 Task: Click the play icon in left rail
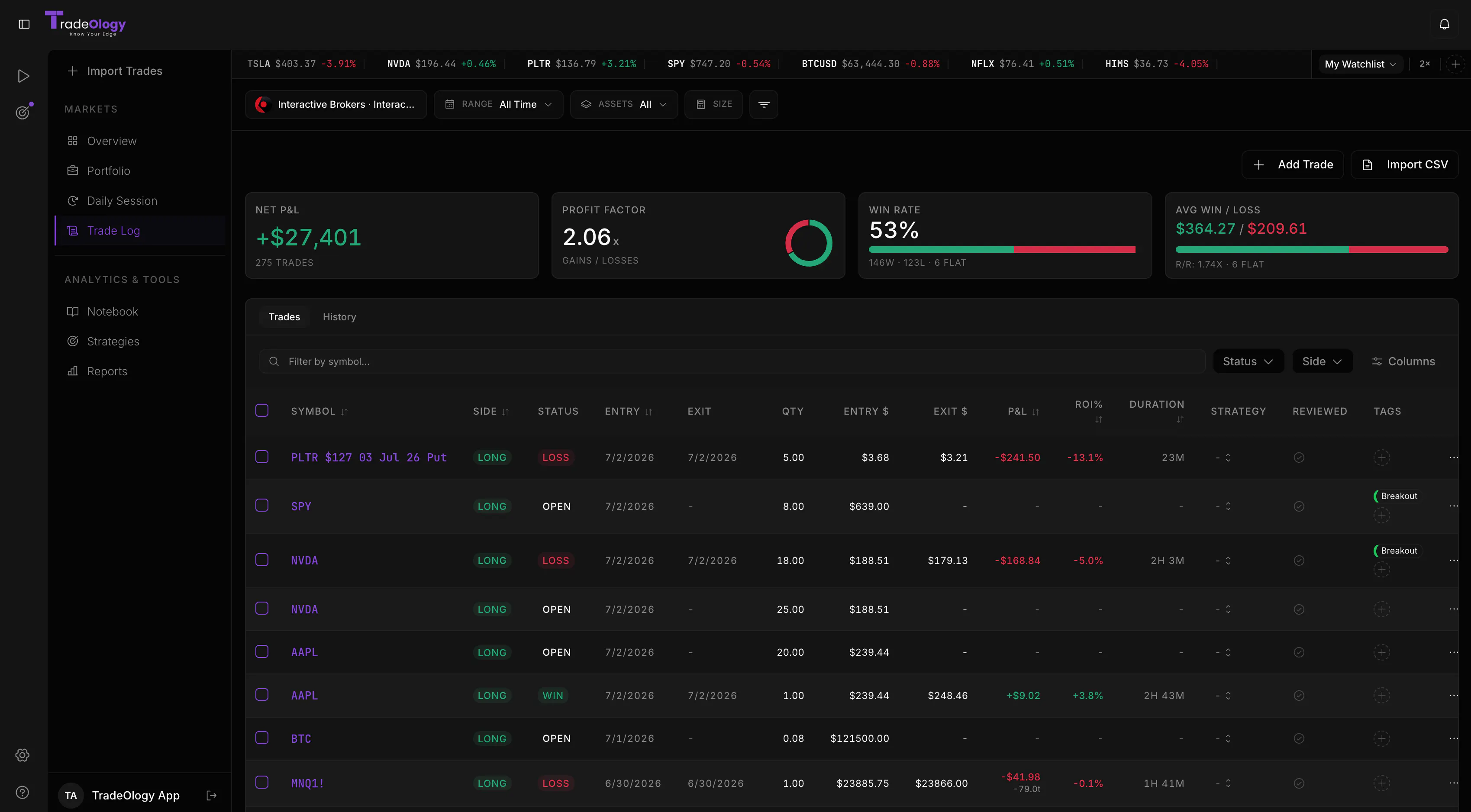coord(23,76)
